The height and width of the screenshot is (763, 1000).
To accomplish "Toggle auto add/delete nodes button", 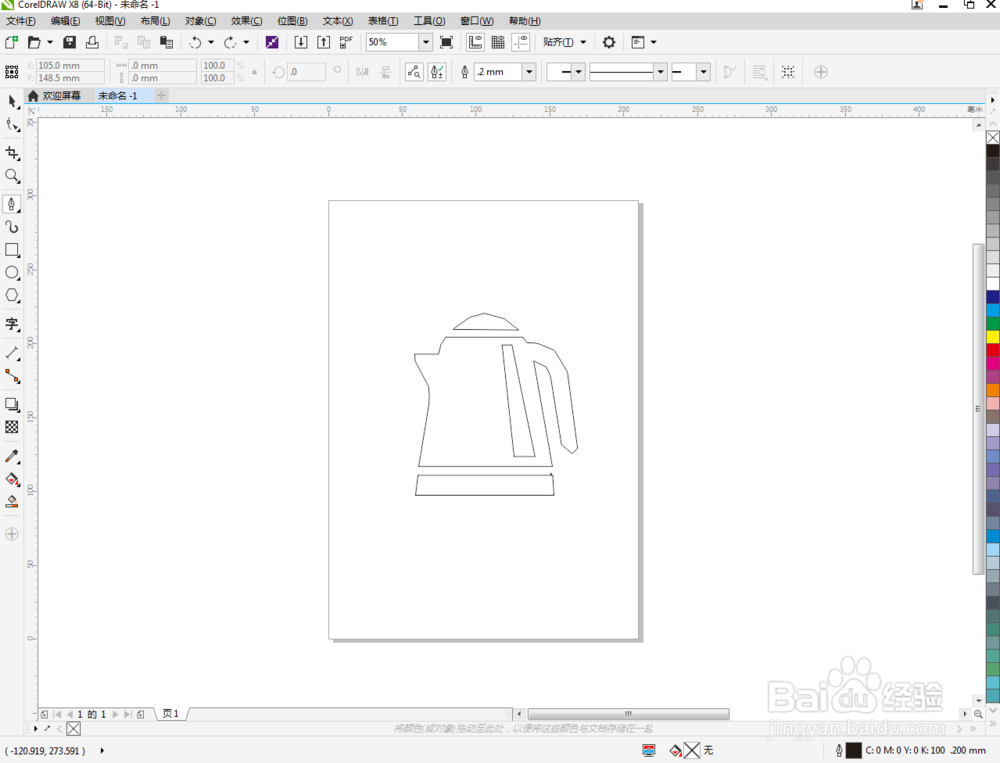I will (437, 71).
